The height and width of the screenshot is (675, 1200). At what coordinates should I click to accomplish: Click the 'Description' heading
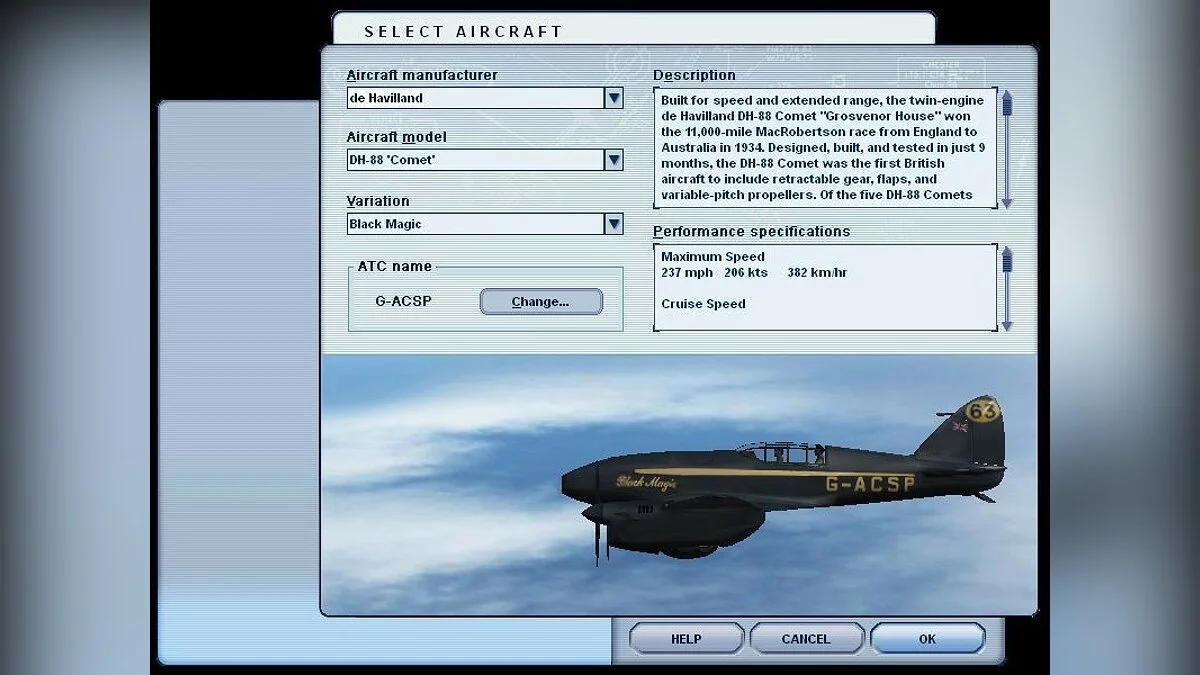(x=694, y=75)
